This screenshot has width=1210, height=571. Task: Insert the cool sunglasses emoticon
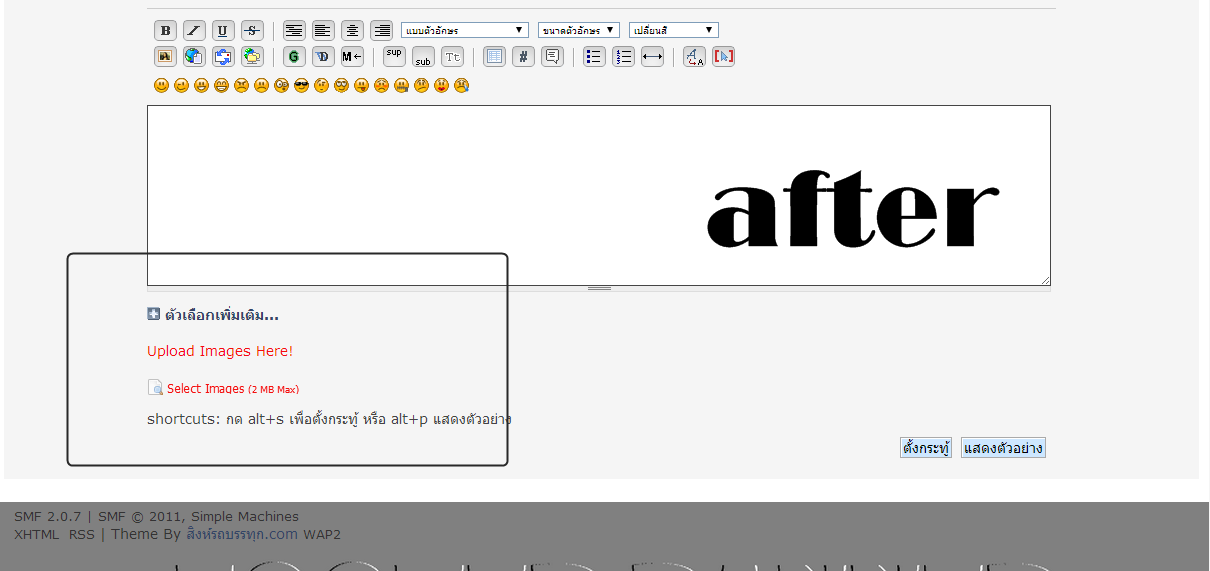[x=301, y=85]
